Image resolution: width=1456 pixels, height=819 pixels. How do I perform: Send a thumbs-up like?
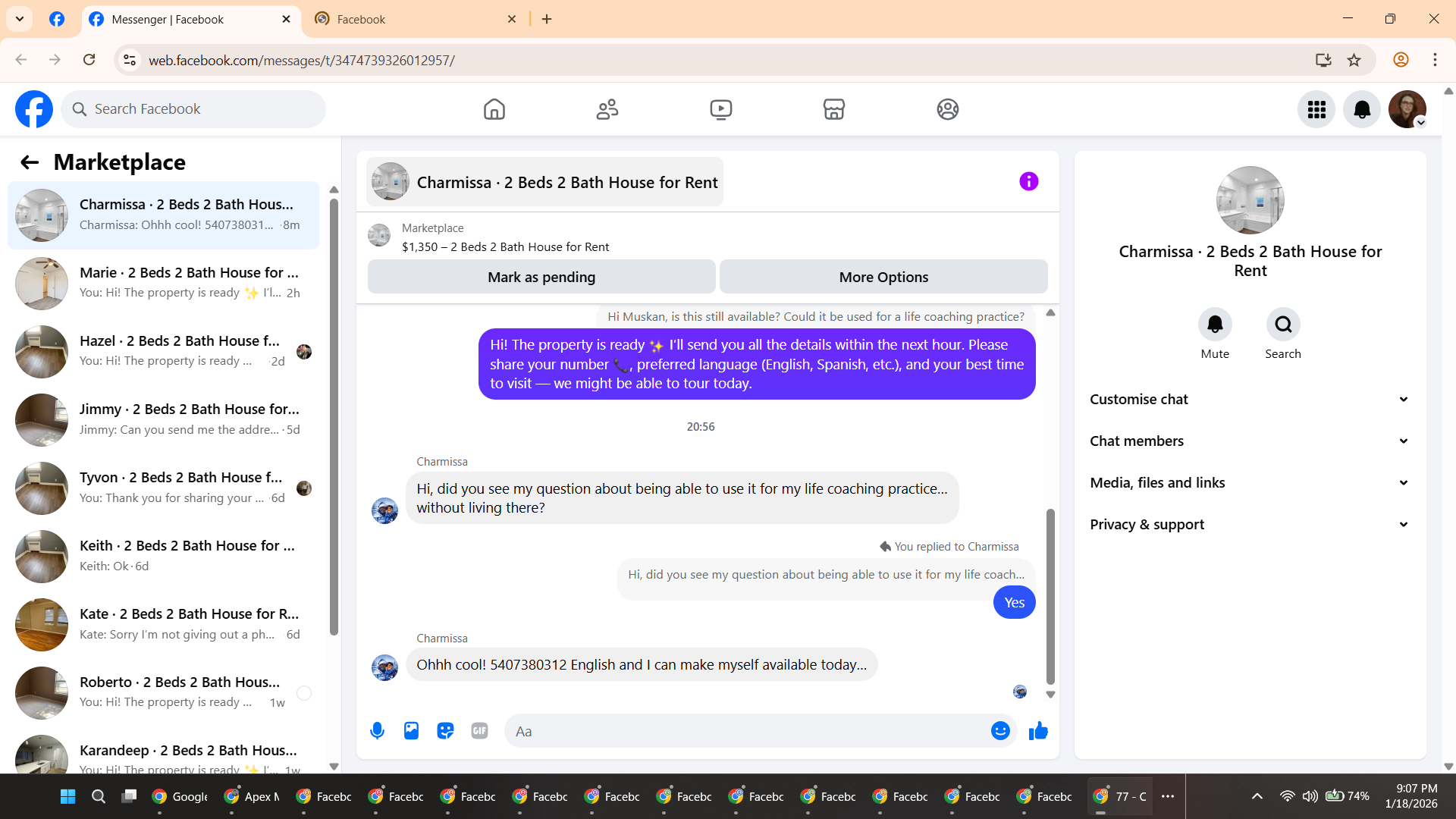point(1038,731)
